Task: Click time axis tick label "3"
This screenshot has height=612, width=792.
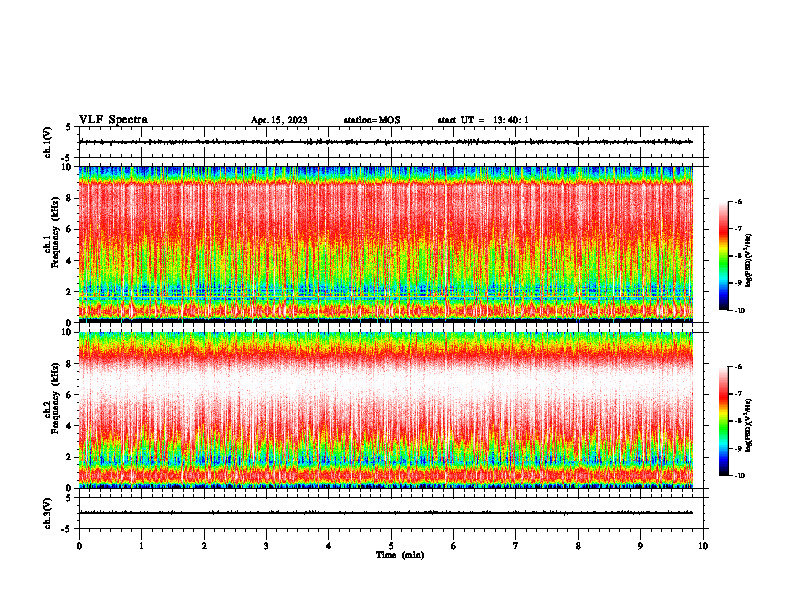Action: tap(266, 546)
